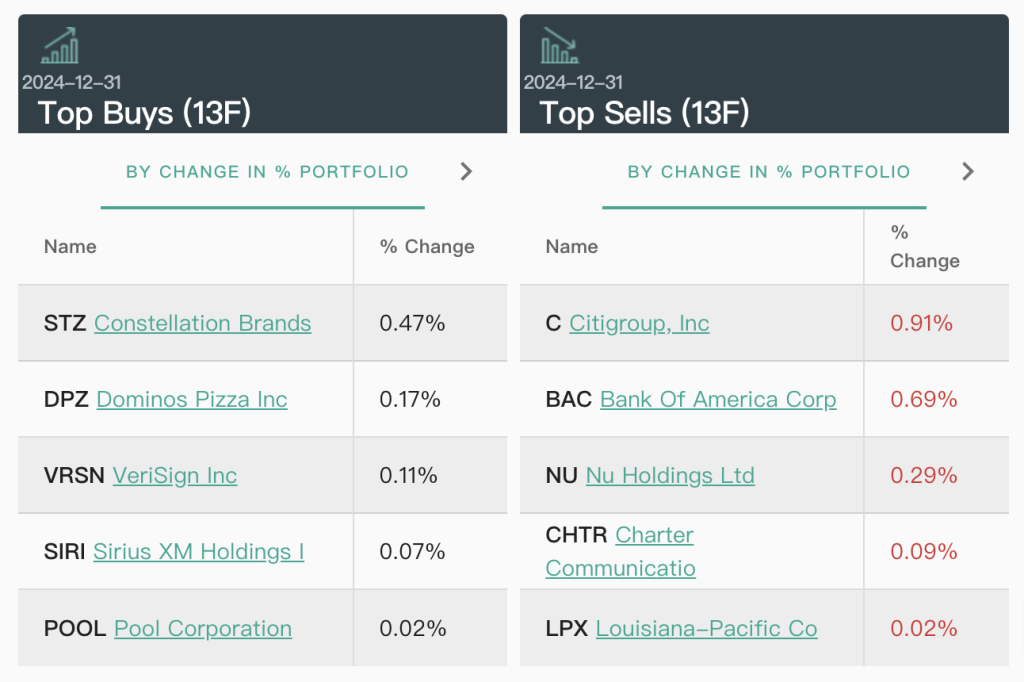Open the Citigroup, Inc link
Viewport: 1024px width, 682px height.
pyautogui.click(x=639, y=323)
